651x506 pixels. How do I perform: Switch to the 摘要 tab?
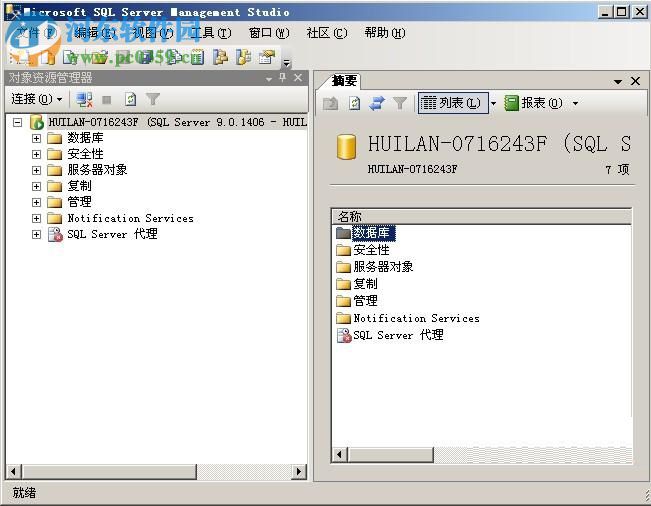[344, 81]
